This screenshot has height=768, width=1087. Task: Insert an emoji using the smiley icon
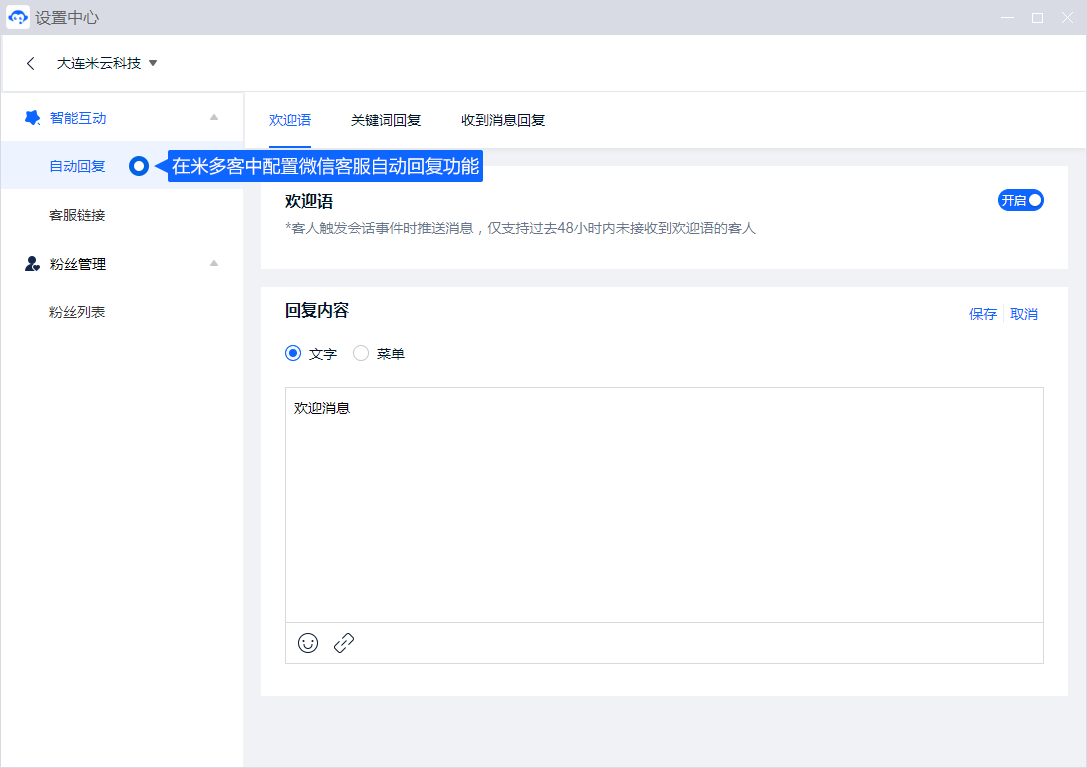click(x=308, y=643)
